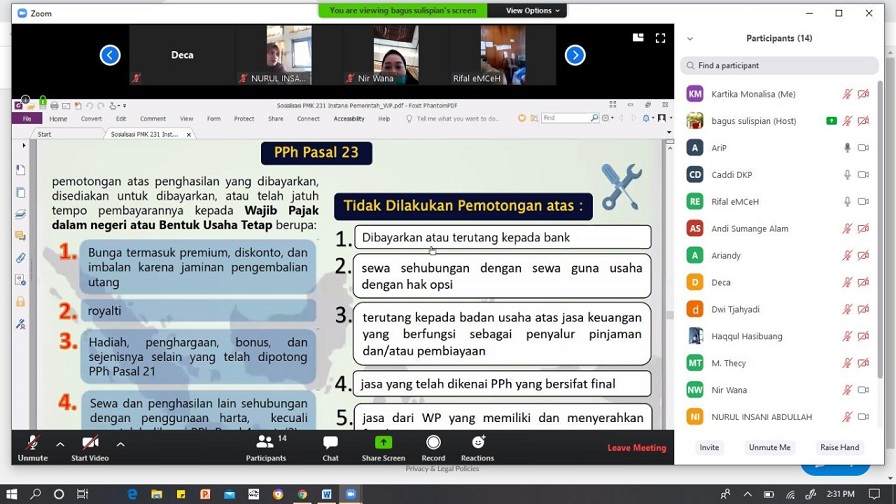
Task: Start recording with the Record button
Action: 433,446
